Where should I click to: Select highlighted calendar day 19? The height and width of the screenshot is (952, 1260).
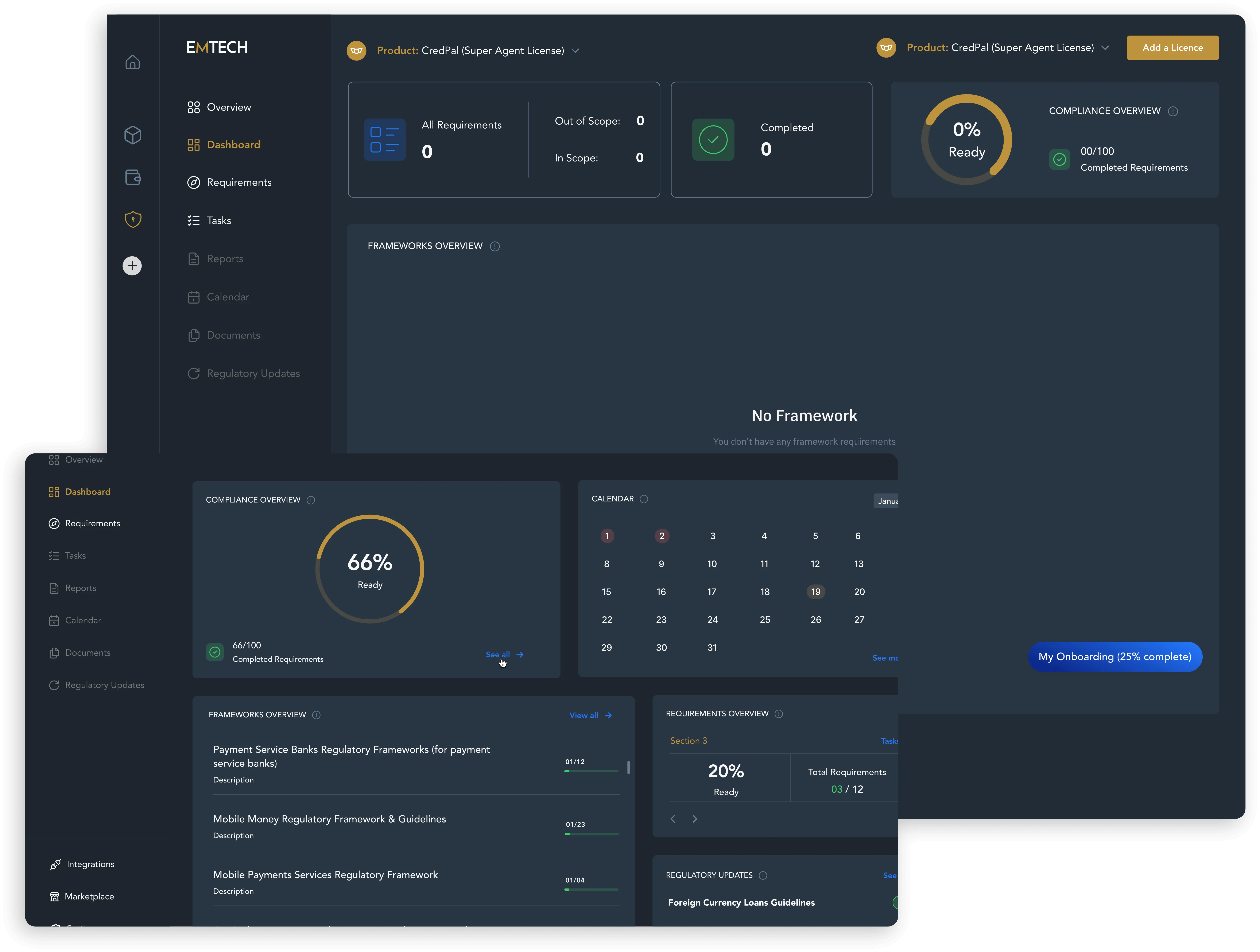point(816,592)
